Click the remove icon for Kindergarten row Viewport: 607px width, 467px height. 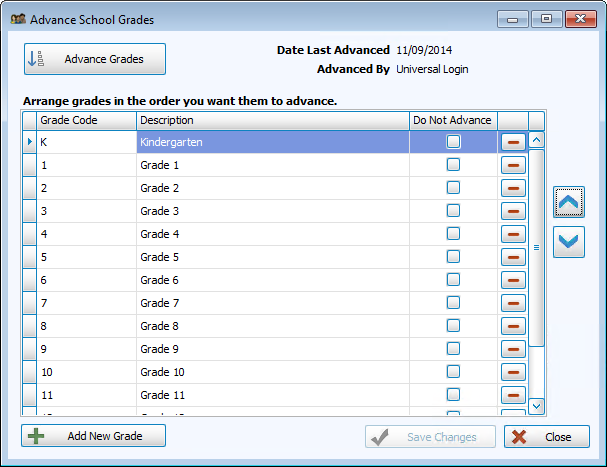click(512, 142)
